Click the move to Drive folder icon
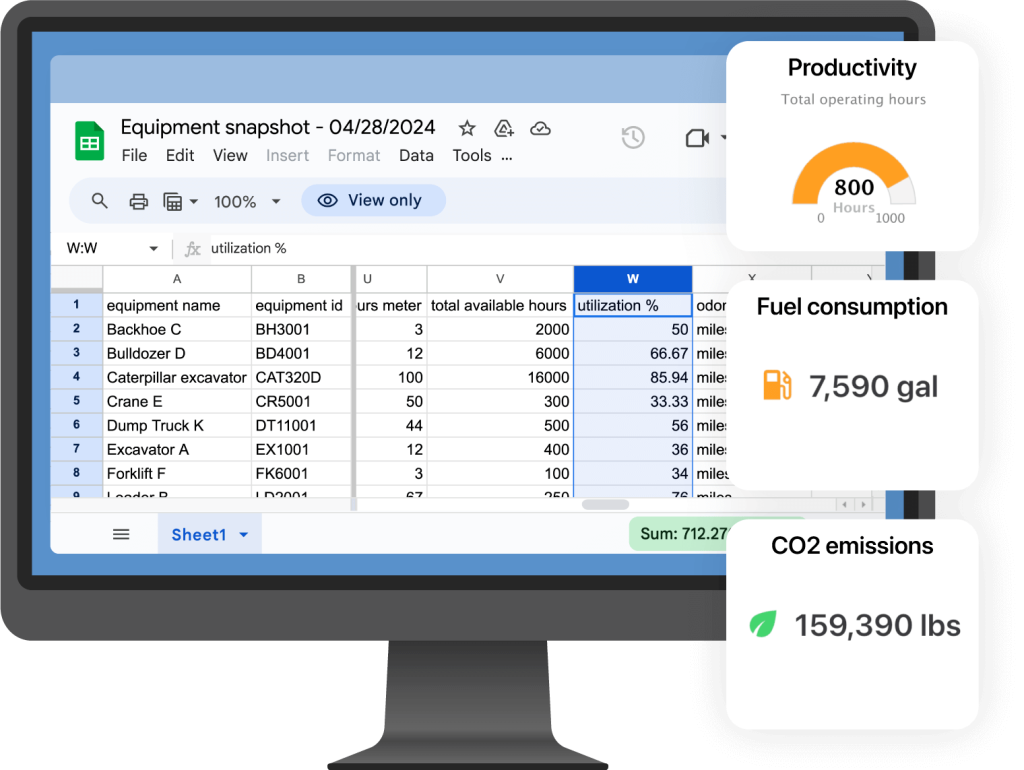Screen dimensions: 1024x770 pos(504,128)
